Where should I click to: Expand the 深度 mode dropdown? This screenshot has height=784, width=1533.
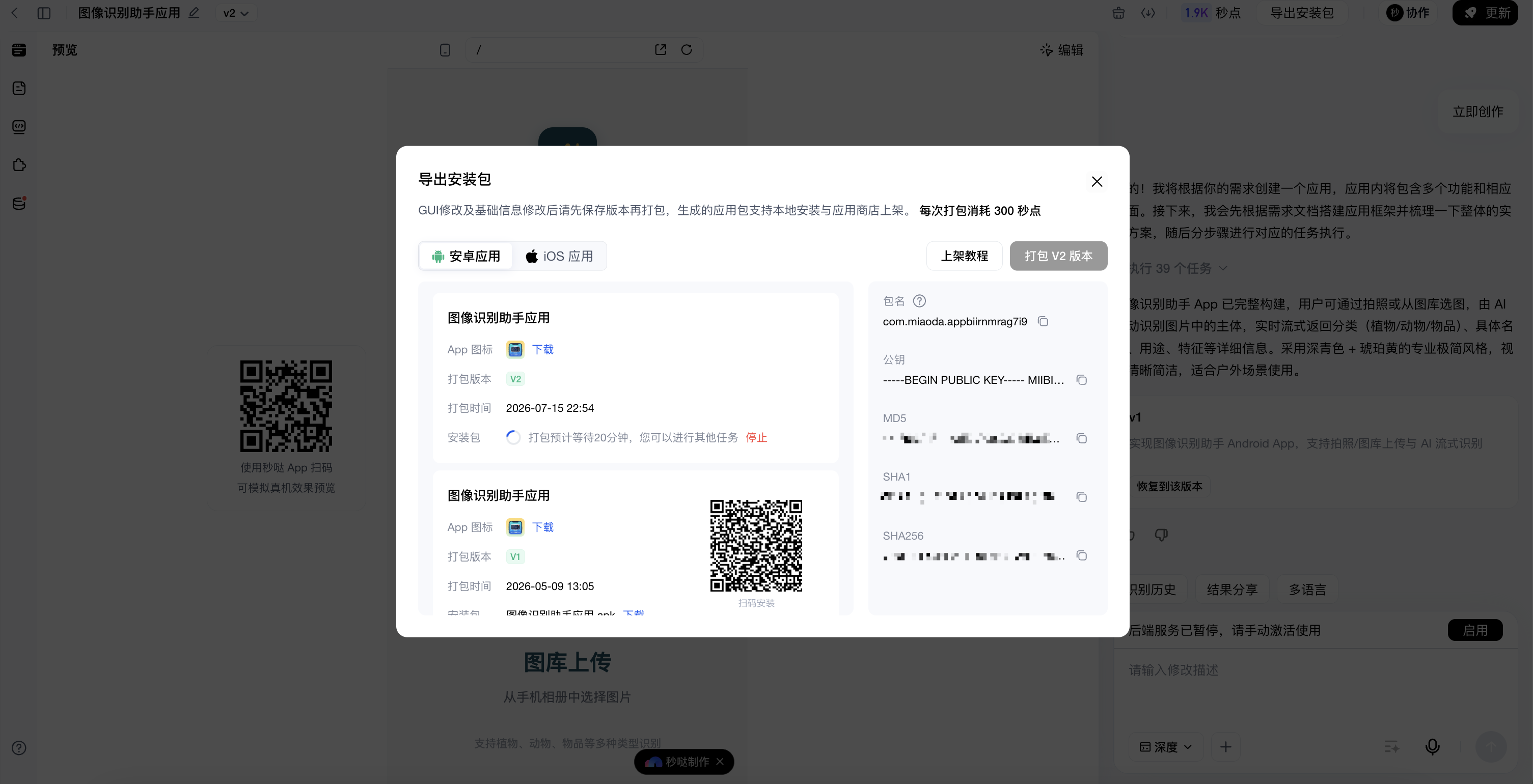point(1166,747)
